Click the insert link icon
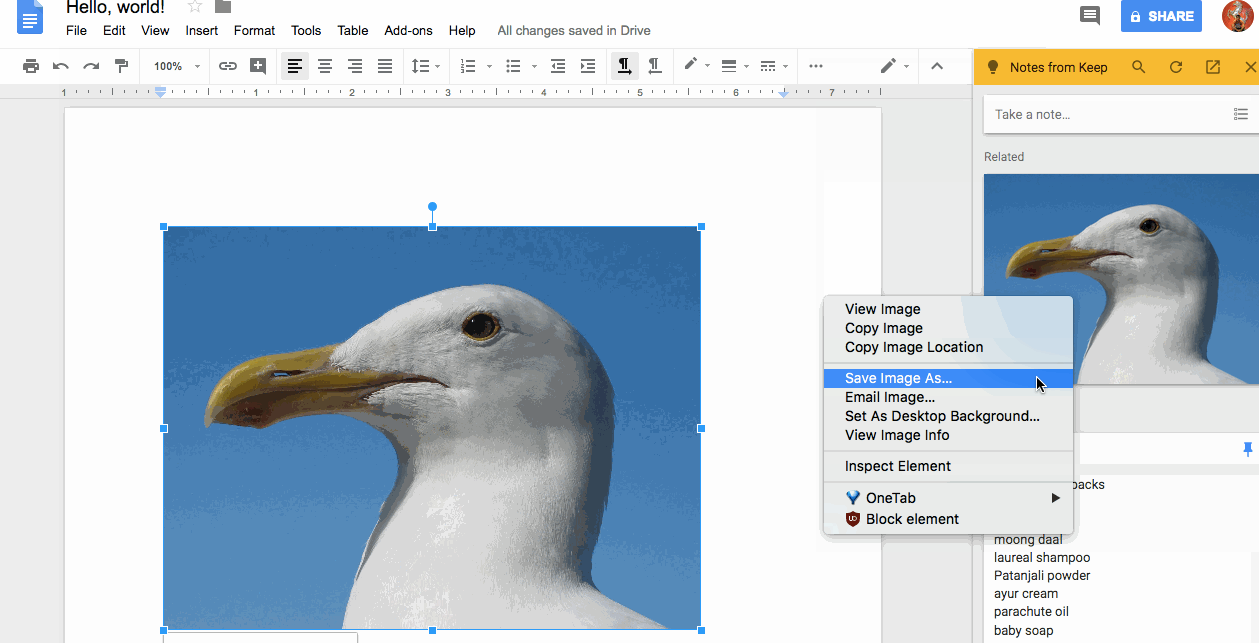Viewport: 1259px width, 643px height. pos(228,66)
